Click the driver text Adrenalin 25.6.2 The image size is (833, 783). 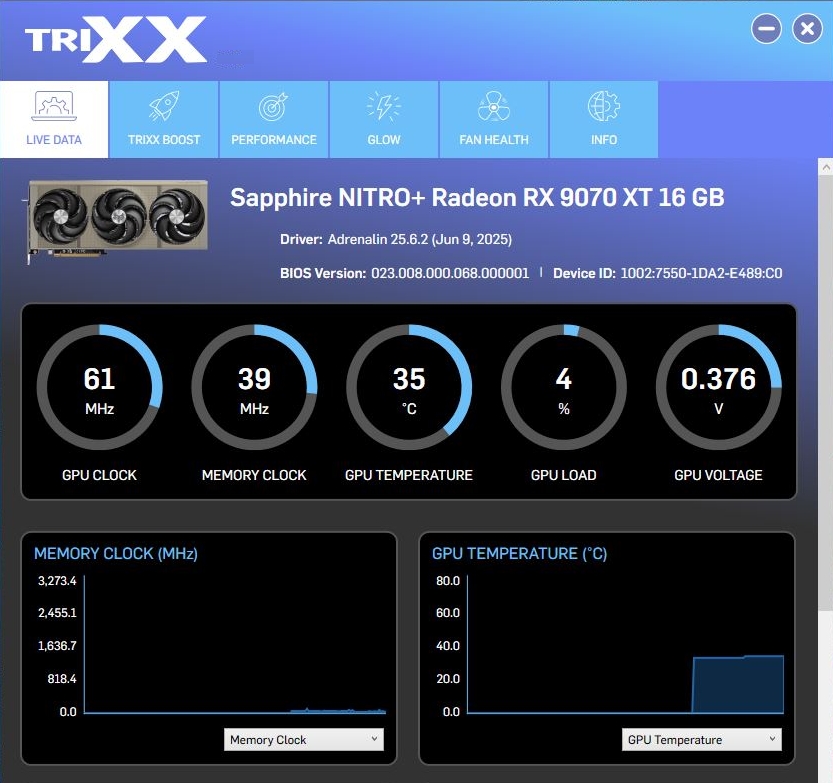pyautogui.click(x=420, y=239)
